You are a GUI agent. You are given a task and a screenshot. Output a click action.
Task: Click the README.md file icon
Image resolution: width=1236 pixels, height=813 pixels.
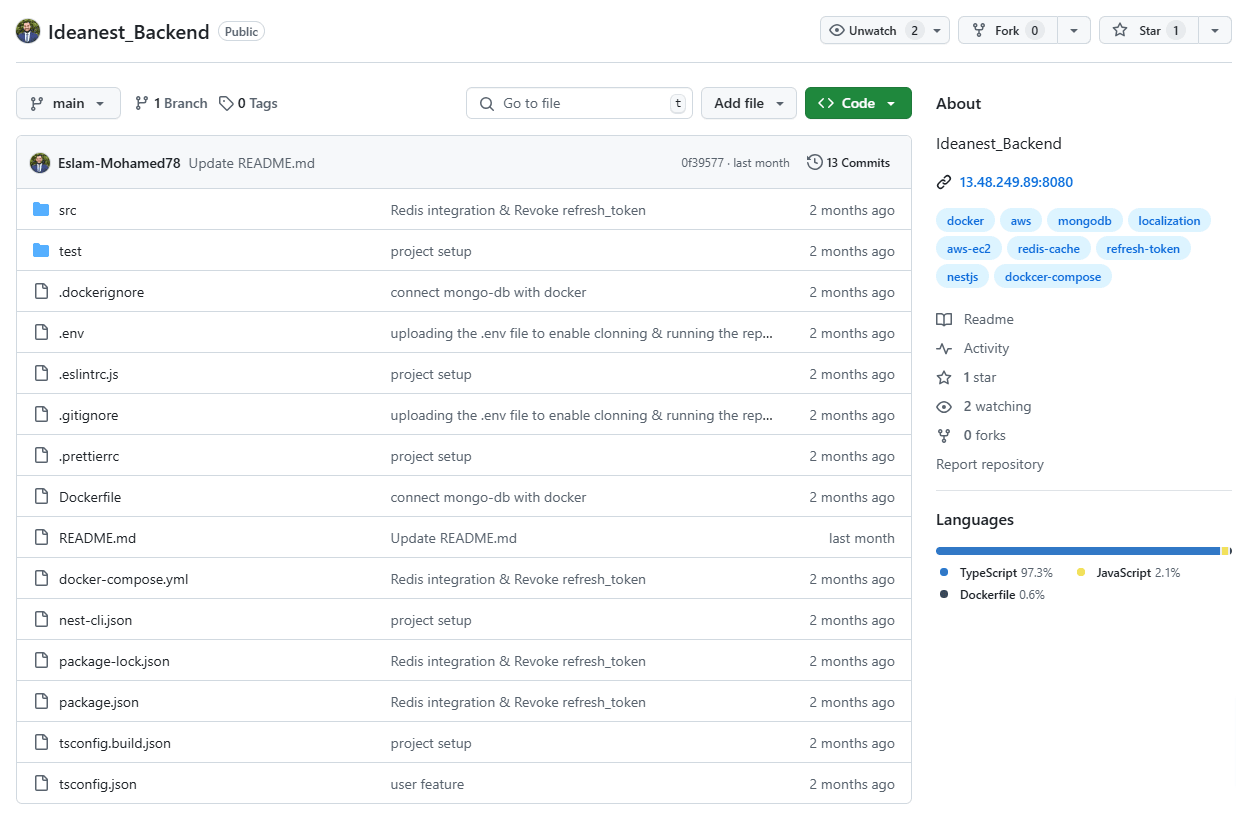[x=41, y=538]
